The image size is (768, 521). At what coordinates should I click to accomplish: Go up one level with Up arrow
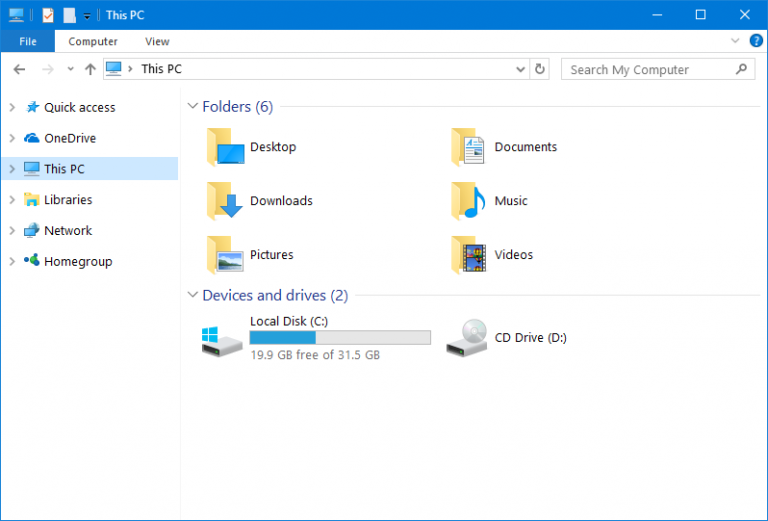pyautogui.click(x=90, y=70)
